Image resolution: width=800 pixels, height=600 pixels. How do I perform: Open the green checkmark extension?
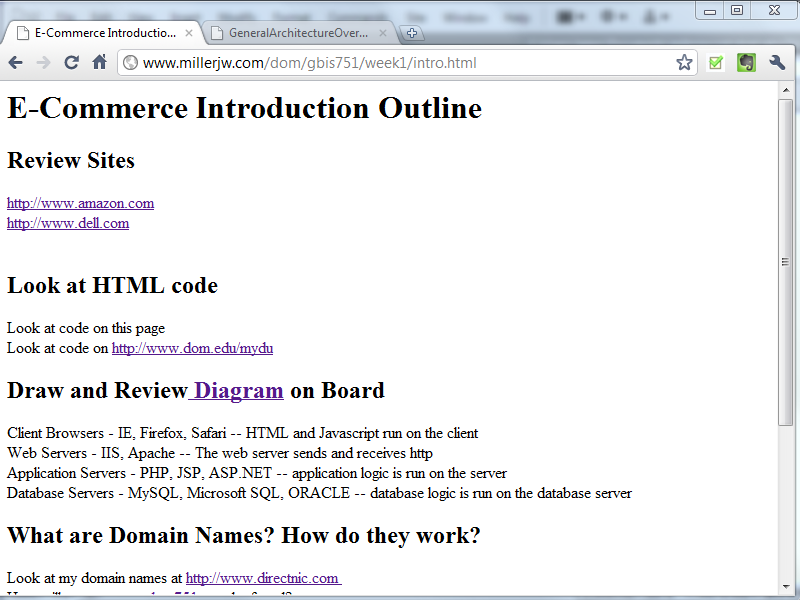[716, 63]
